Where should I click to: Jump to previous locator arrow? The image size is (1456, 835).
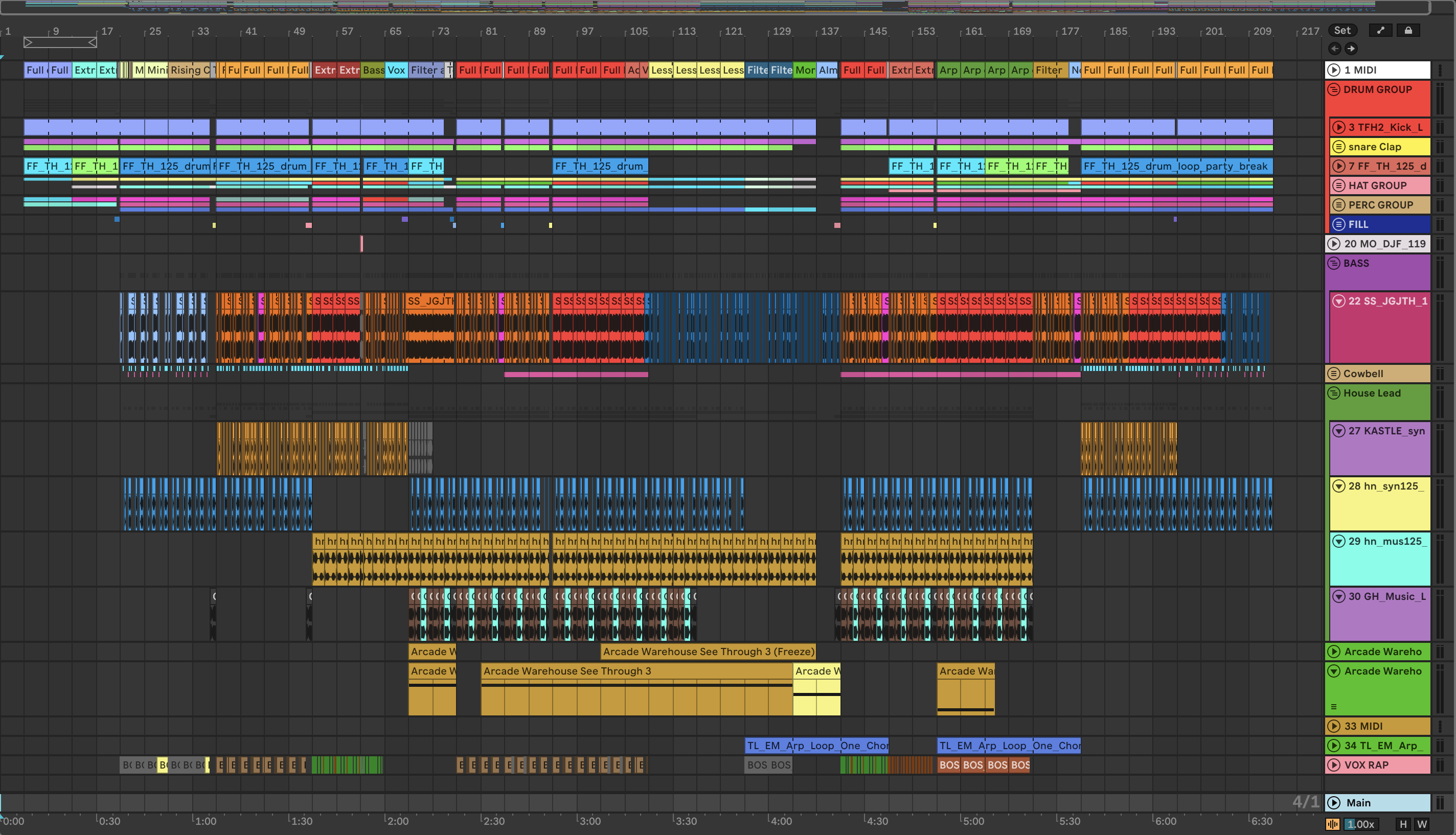coord(1334,49)
